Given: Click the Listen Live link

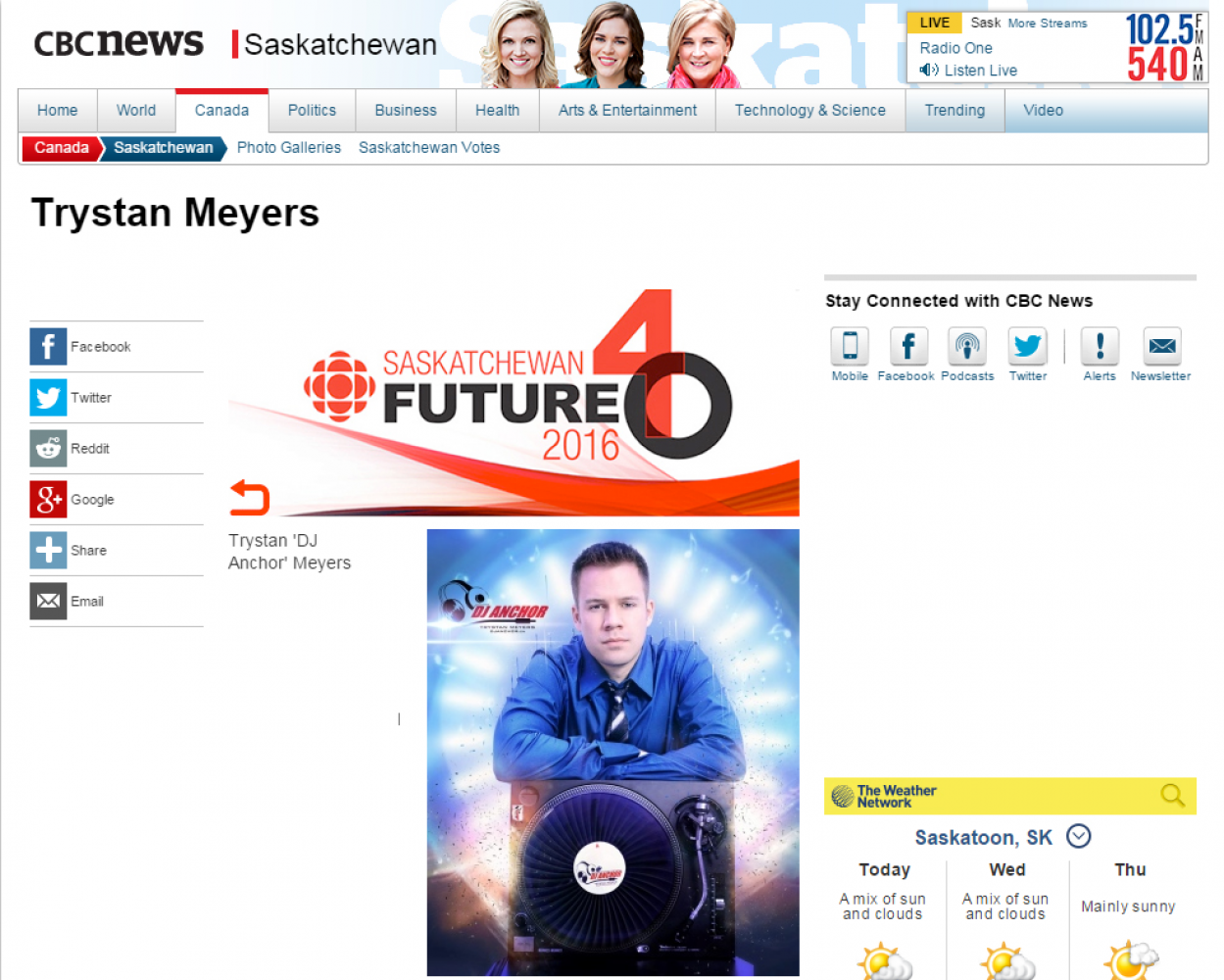Looking at the screenshot, I should pos(980,71).
